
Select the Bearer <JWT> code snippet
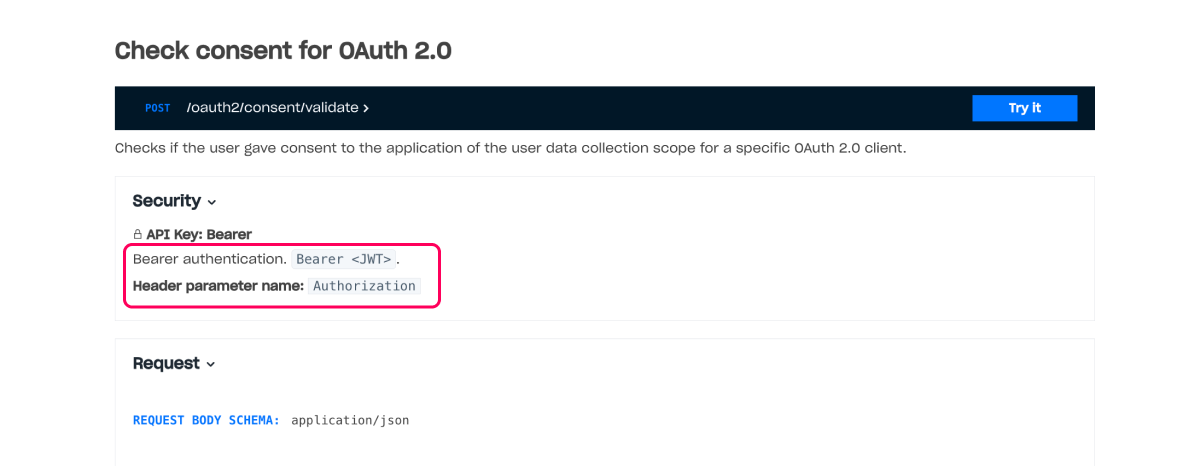click(344, 259)
